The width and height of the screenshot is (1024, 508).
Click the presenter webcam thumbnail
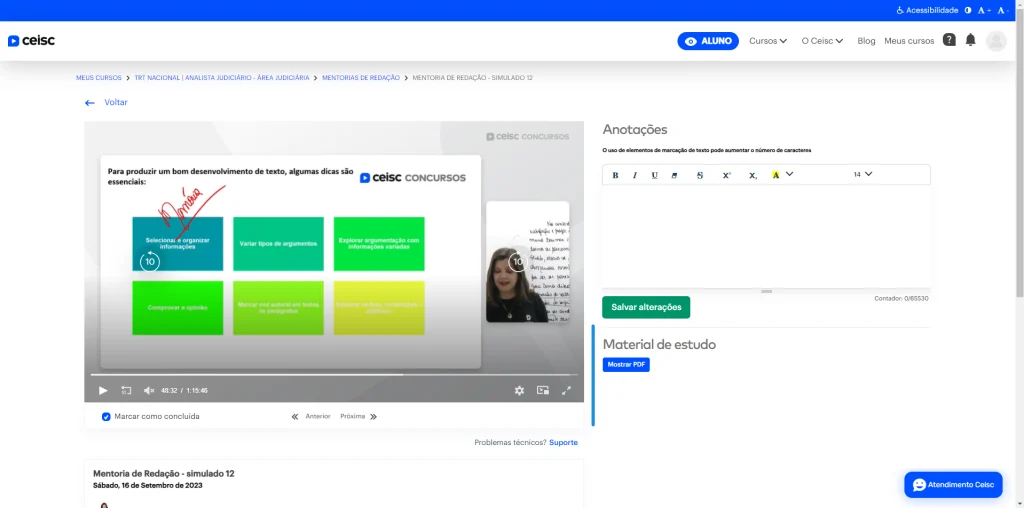click(528, 262)
